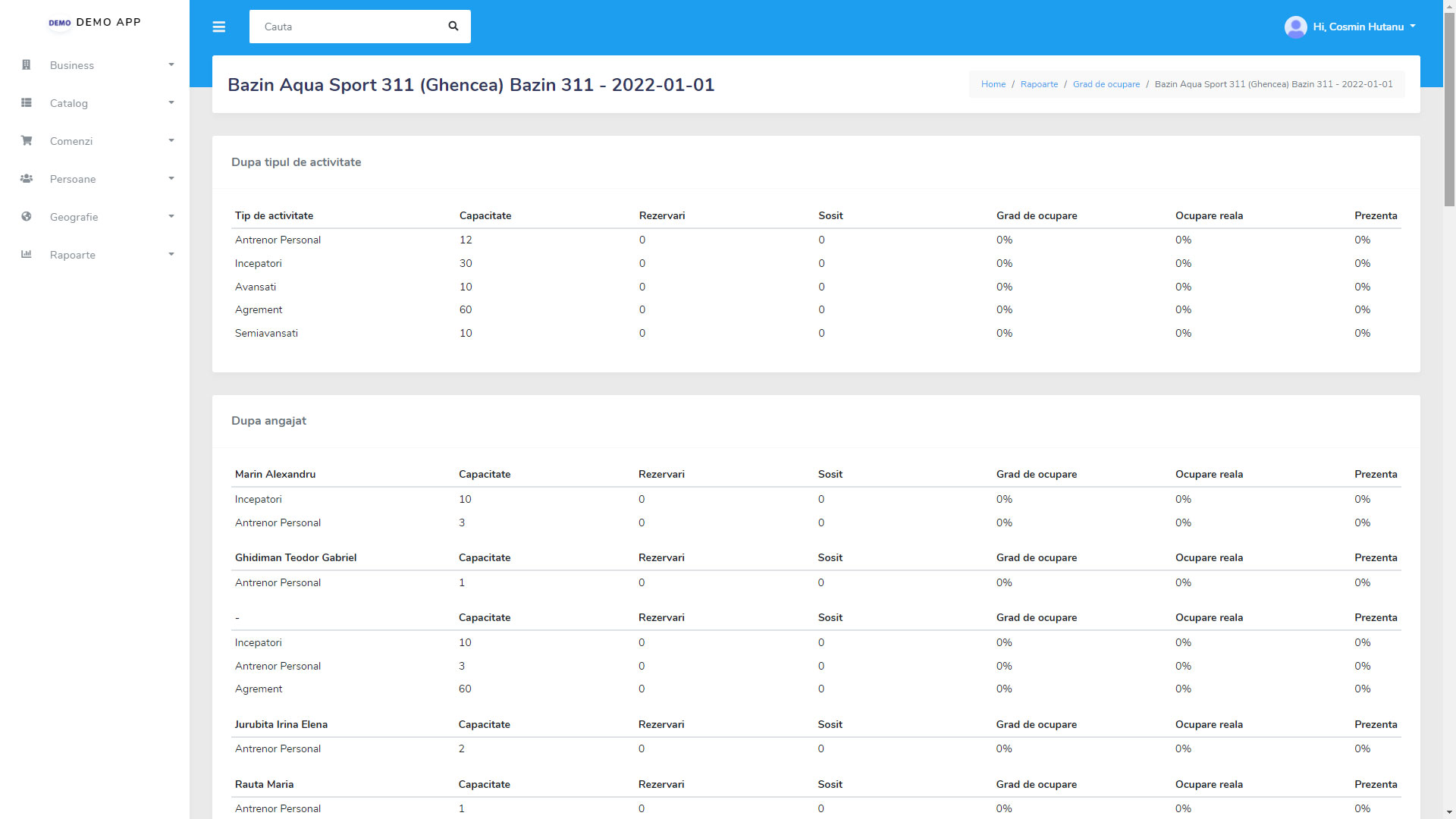
Task: Expand the Geografie menu arrow
Action: pyautogui.click(x=171, y=217)
